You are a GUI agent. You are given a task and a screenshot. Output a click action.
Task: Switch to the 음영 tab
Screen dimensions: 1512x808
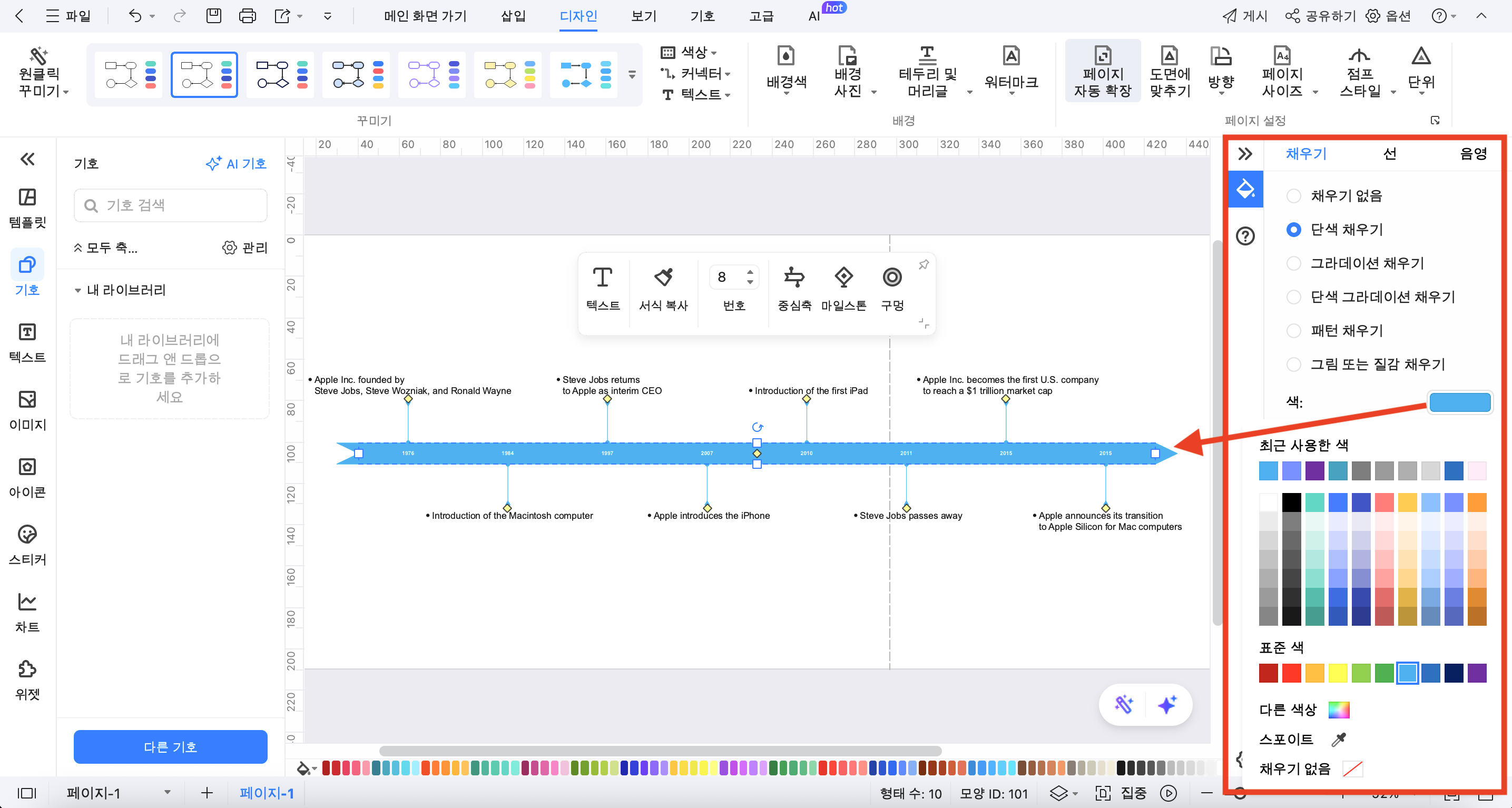tap(1473, 154)
